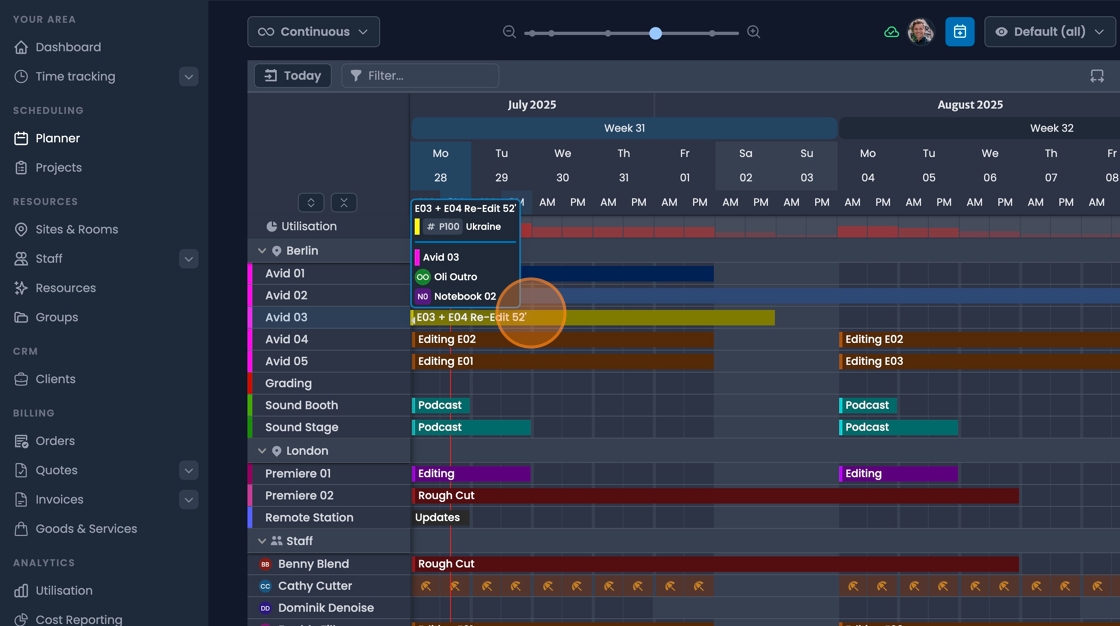Image resolution: width=1120 pixels, height=626 pixels.
Task: Open the Clients section under CRM
Action: point(53,379)
